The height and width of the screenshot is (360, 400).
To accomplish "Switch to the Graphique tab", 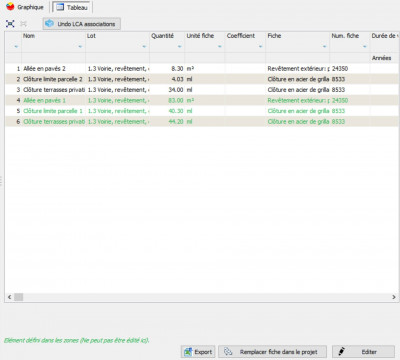I will pos(25,7).
